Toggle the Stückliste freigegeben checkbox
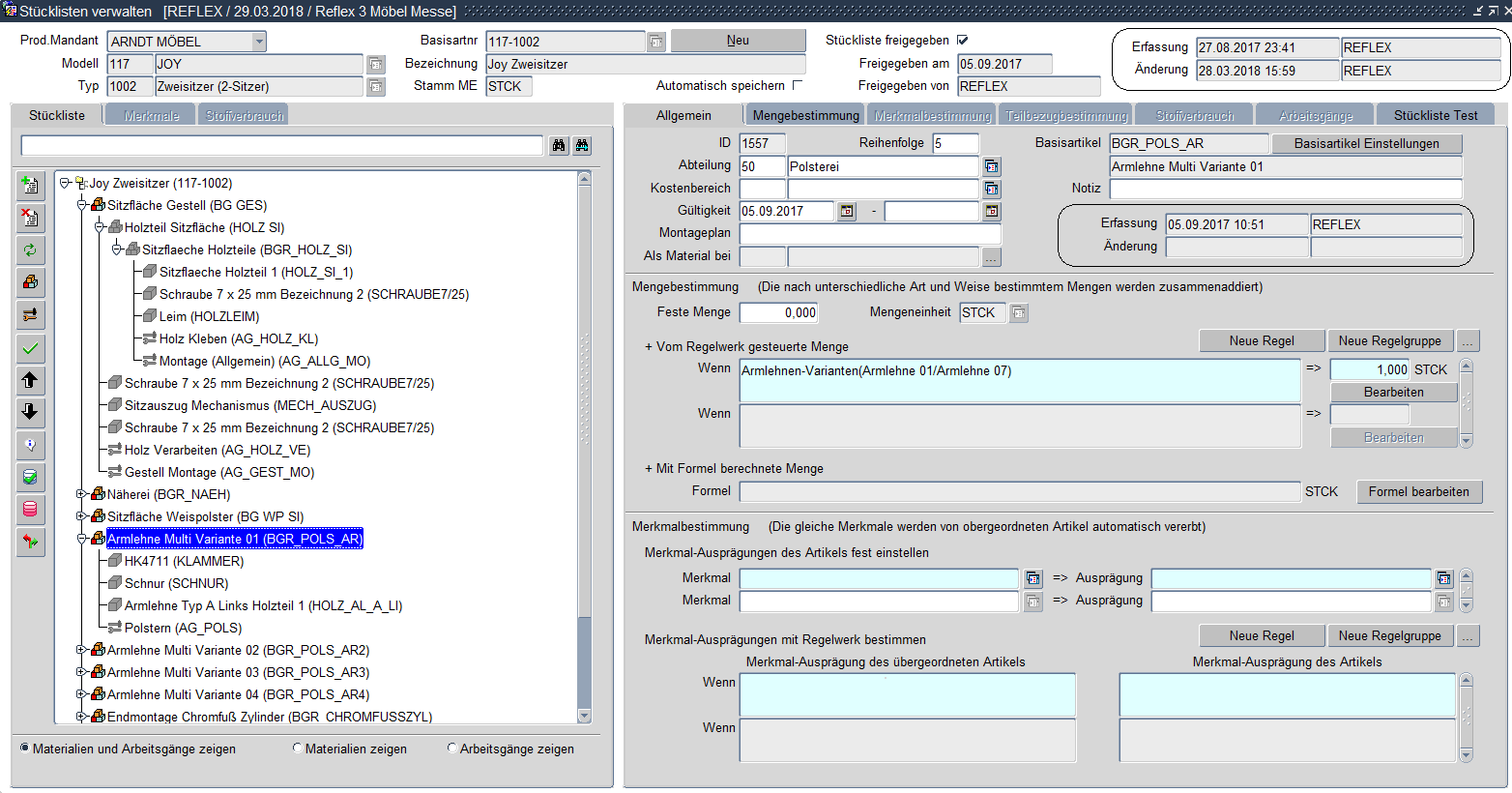 click(962, 41)
